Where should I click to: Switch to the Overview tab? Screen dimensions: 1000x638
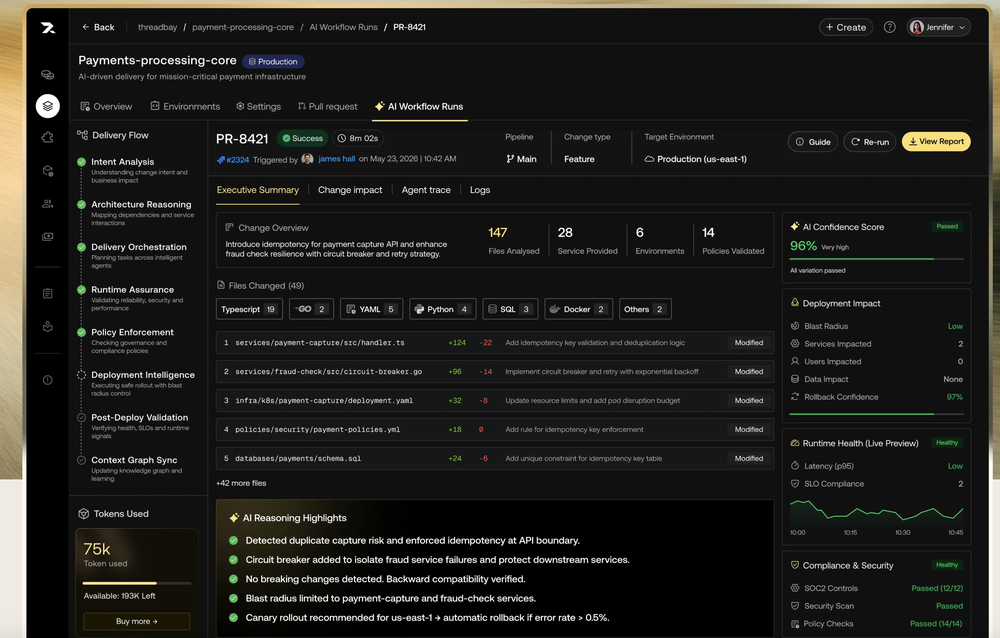[106, 107]
